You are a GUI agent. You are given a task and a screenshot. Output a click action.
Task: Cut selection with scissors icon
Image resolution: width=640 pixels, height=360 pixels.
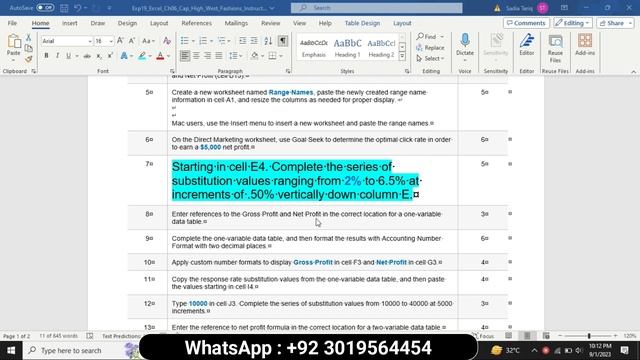[x=28, y=38]
